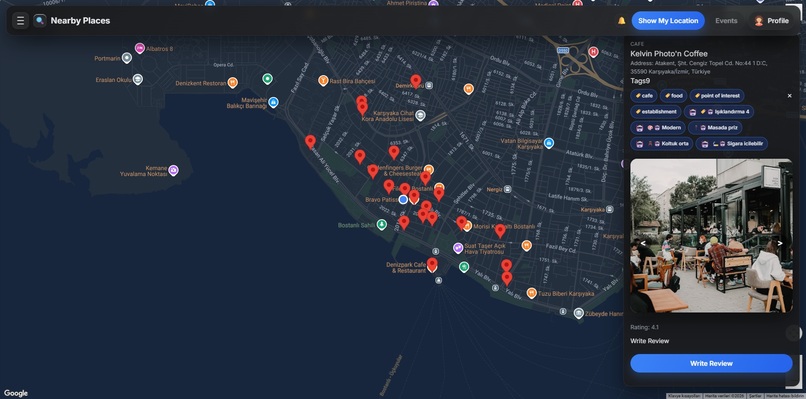The width and height of the screenshot is (806, 399).
Task: Open the cafe terrace photo
Action: coord(711,235)
